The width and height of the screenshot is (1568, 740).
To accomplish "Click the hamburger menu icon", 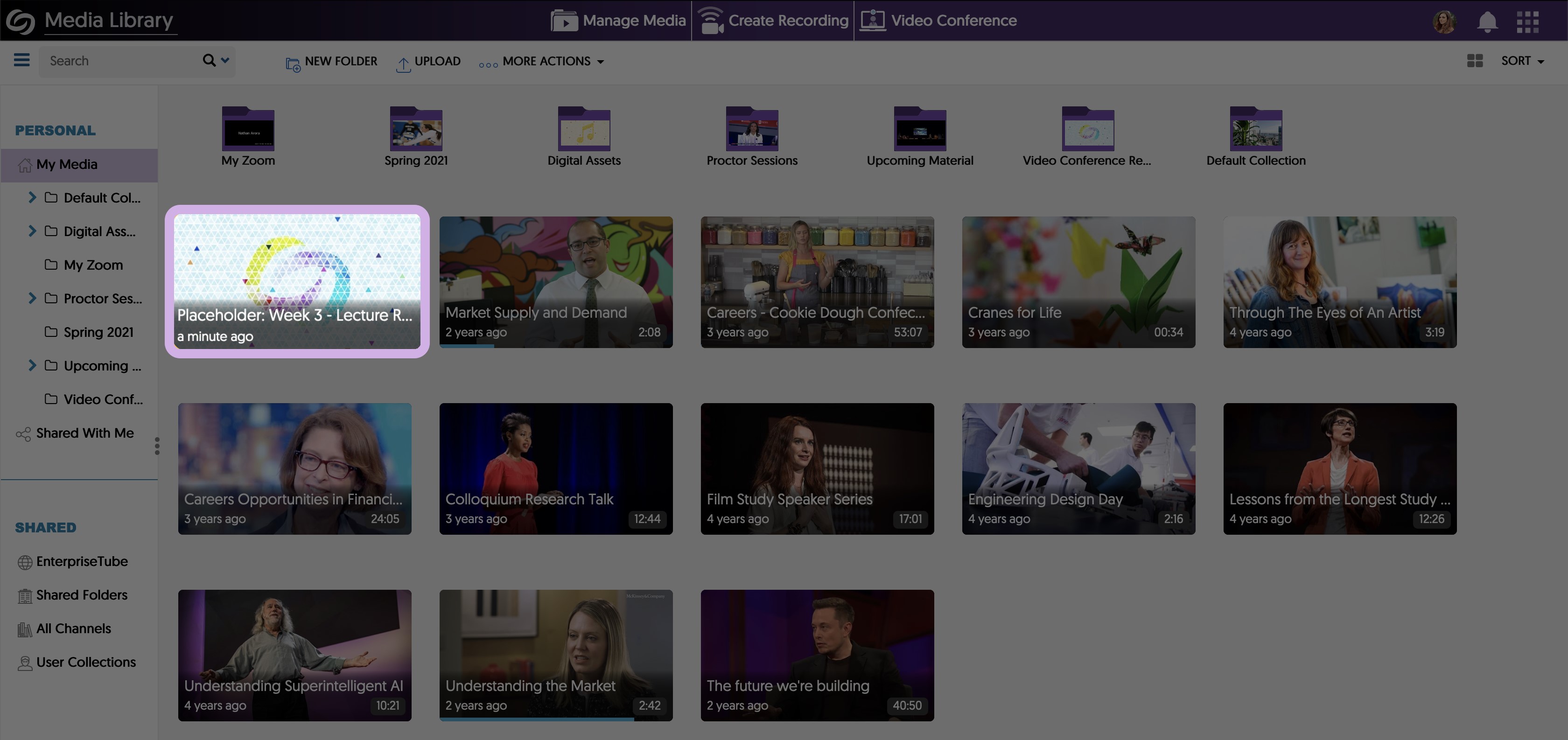I will pos(21,60).
